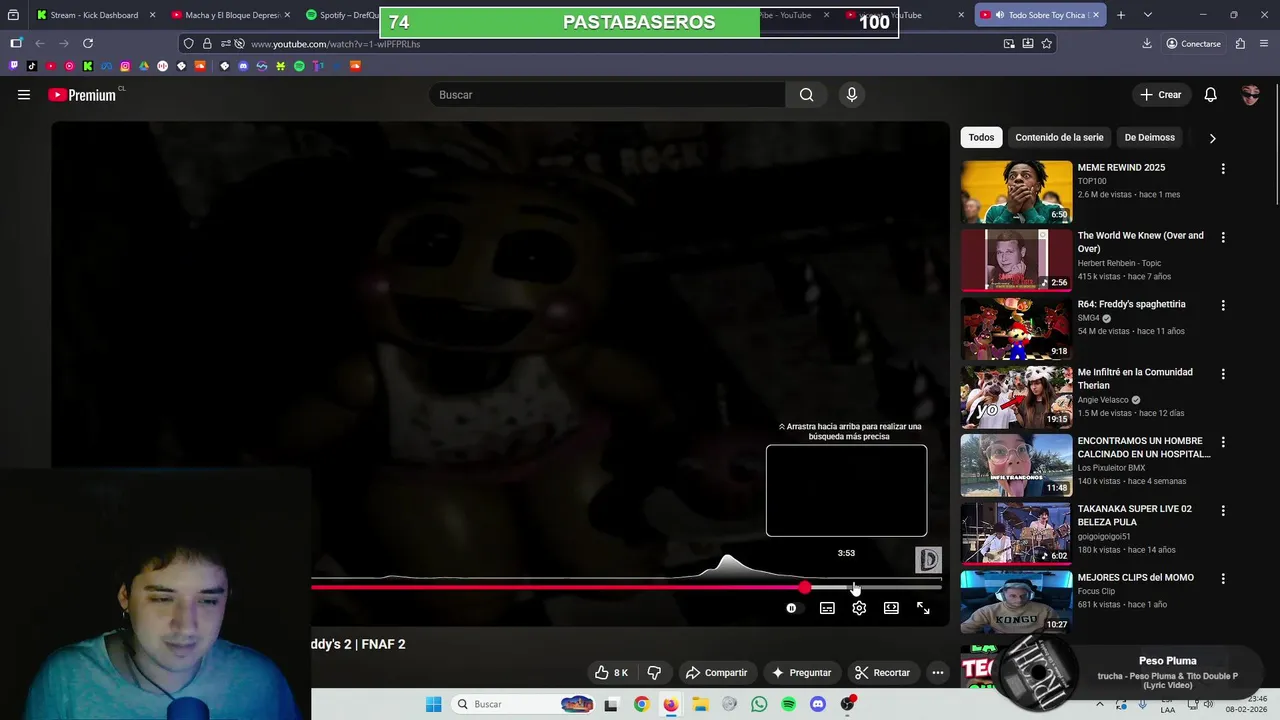Show more filter chips with the right arrow
1280x720 pixels.
point(1212,138)
